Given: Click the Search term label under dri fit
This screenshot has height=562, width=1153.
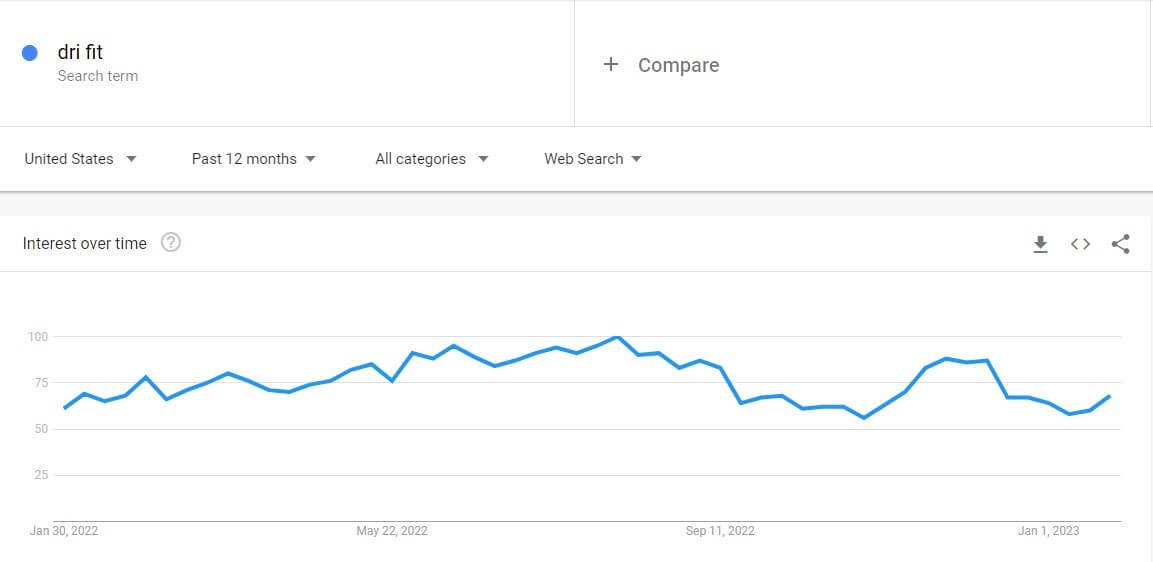Looking at the screenshot, I should coord(98,76).
